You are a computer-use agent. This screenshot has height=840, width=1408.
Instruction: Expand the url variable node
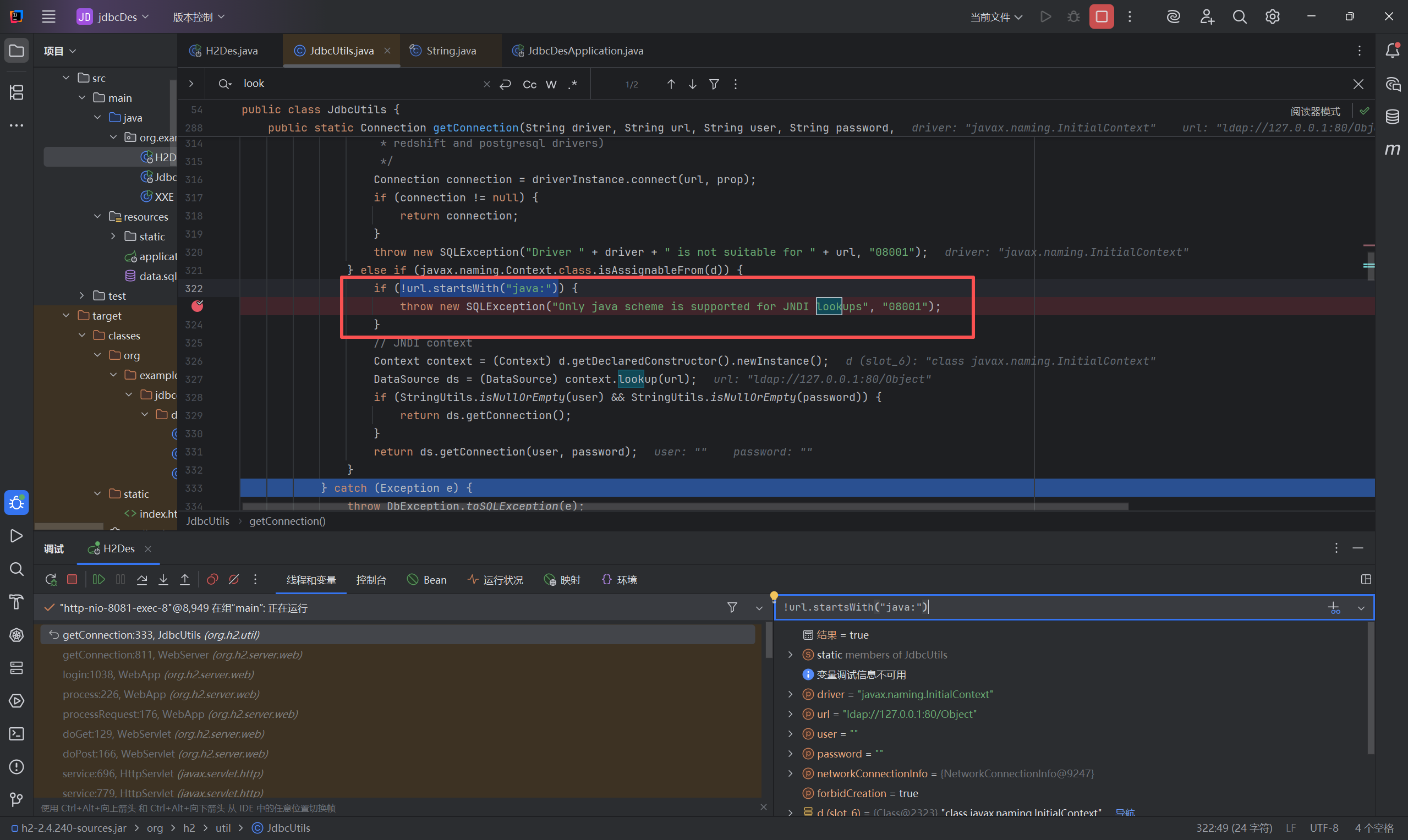tap(790, 715)
